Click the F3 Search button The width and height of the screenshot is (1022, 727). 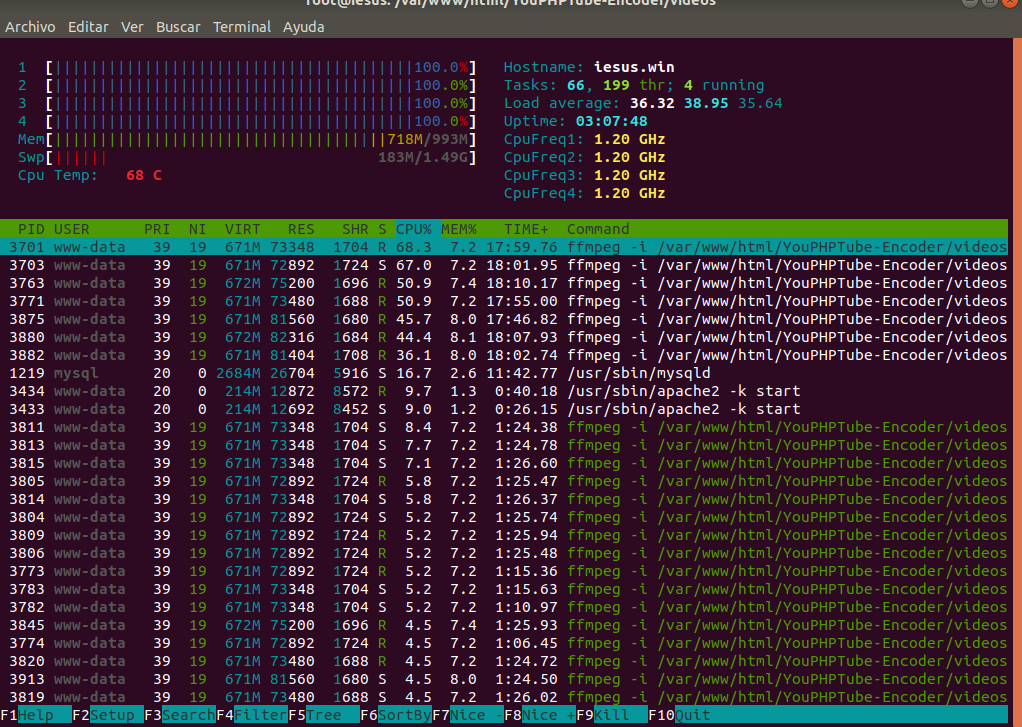(180, 715)
